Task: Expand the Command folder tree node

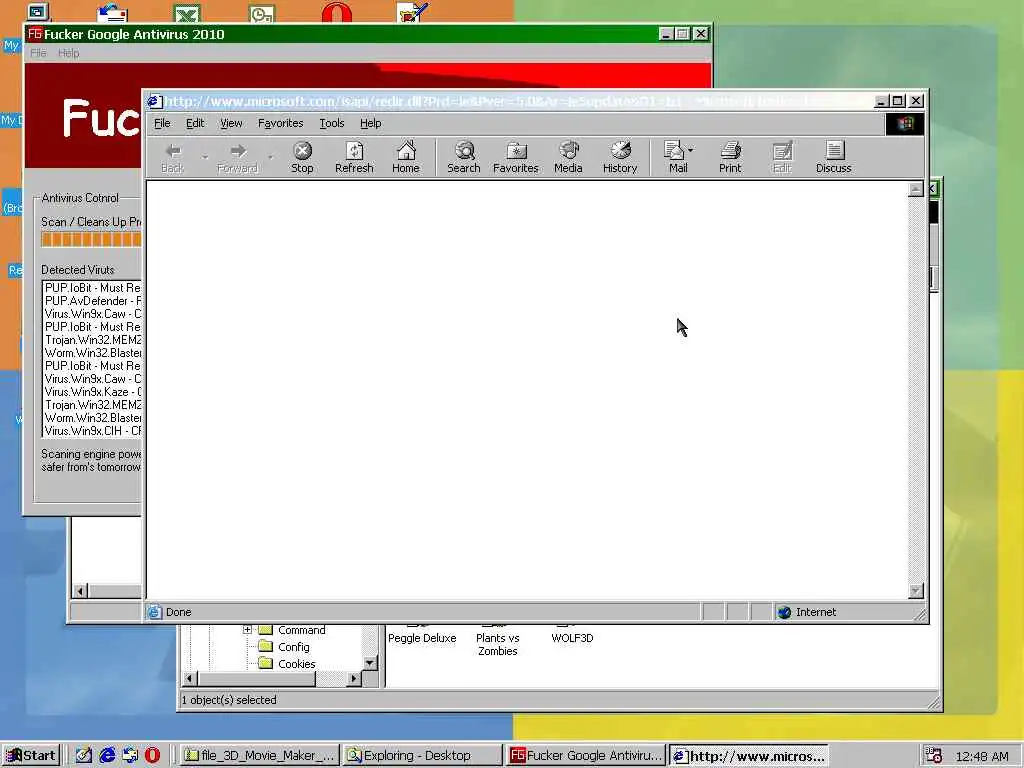Action: [x=248, y=630]
